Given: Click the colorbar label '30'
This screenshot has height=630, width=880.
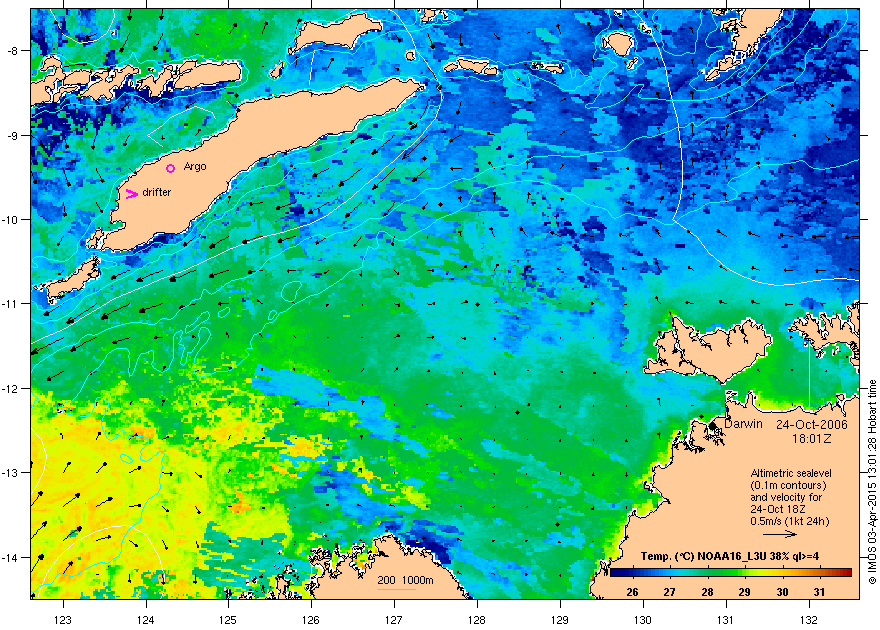Looking at the screenshot, I should point(782,592).
